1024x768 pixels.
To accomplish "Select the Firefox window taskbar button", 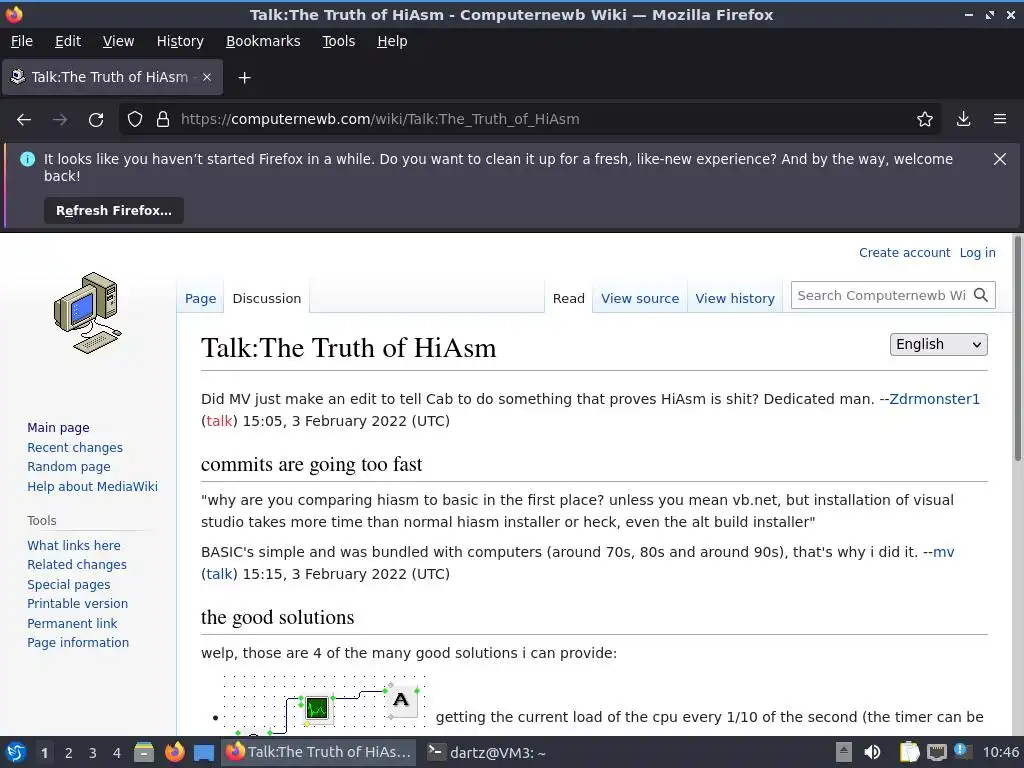I will (x=319, y=752).
